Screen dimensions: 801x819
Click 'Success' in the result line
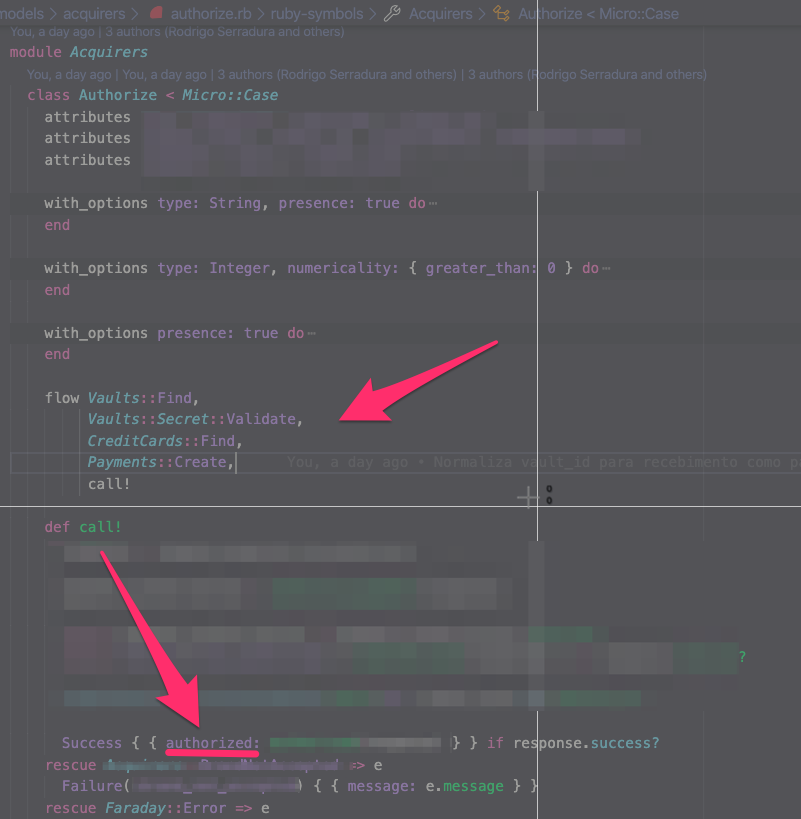pyautogui.click(x=91, y=743)
